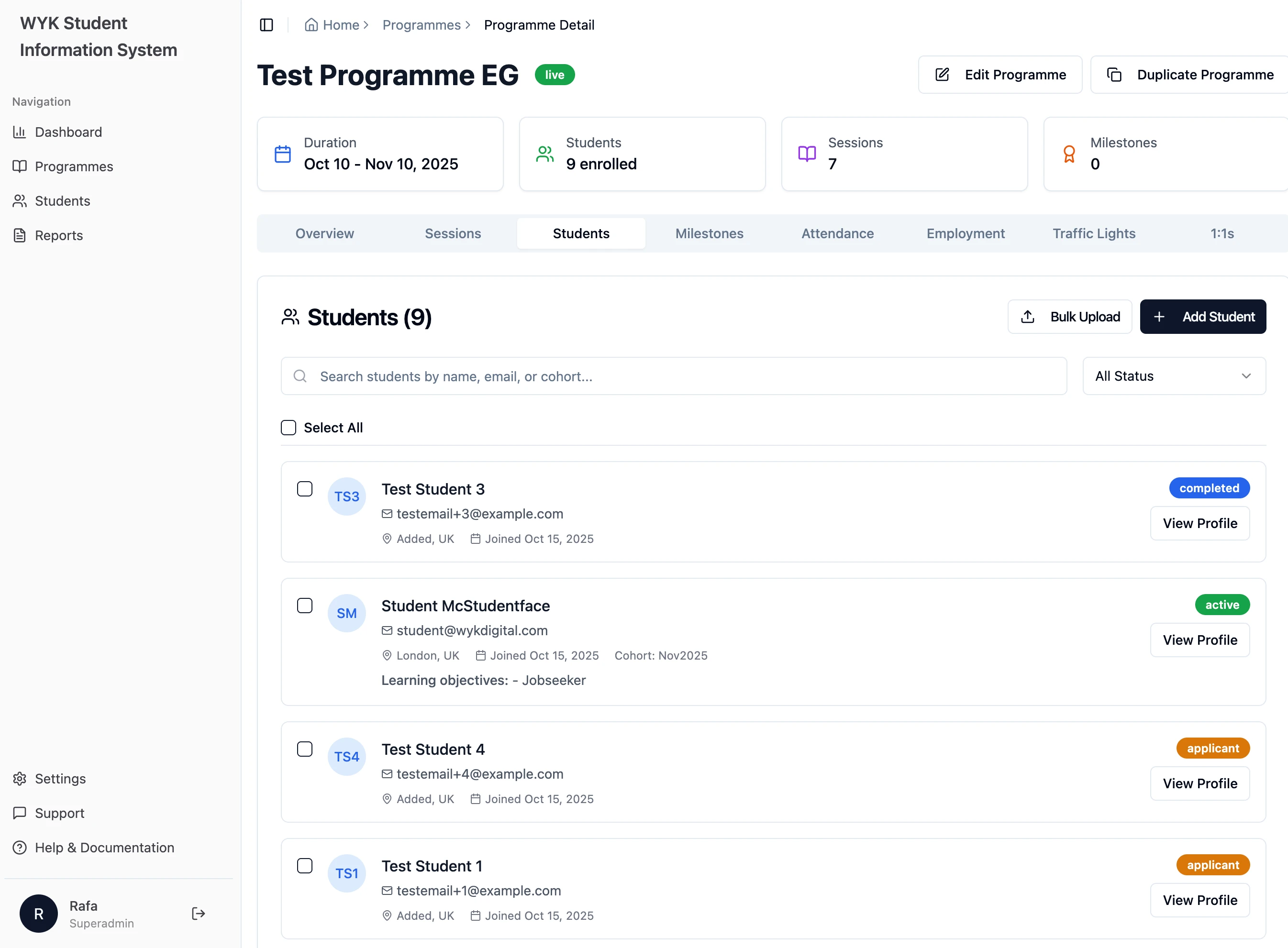Tick the checkbox for Test Student 3
This screenshot has width=1288, height=948.
point(305,489)
